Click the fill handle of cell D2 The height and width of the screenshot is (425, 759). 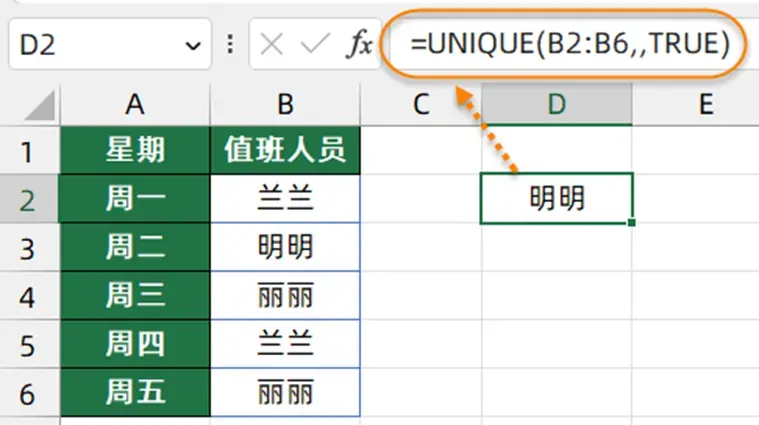click(631, 222)
